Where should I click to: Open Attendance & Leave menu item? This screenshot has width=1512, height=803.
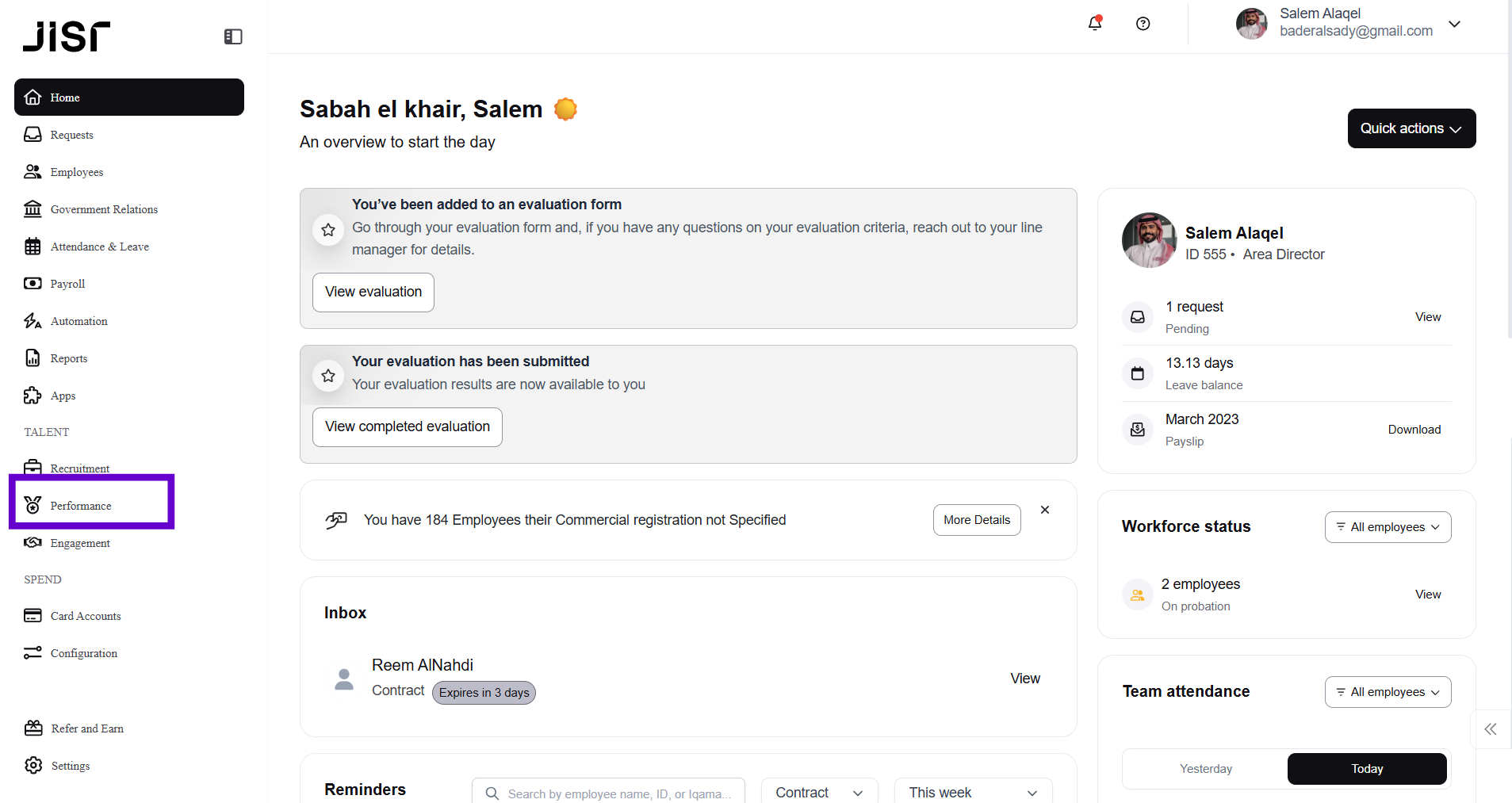coord(99,247)
